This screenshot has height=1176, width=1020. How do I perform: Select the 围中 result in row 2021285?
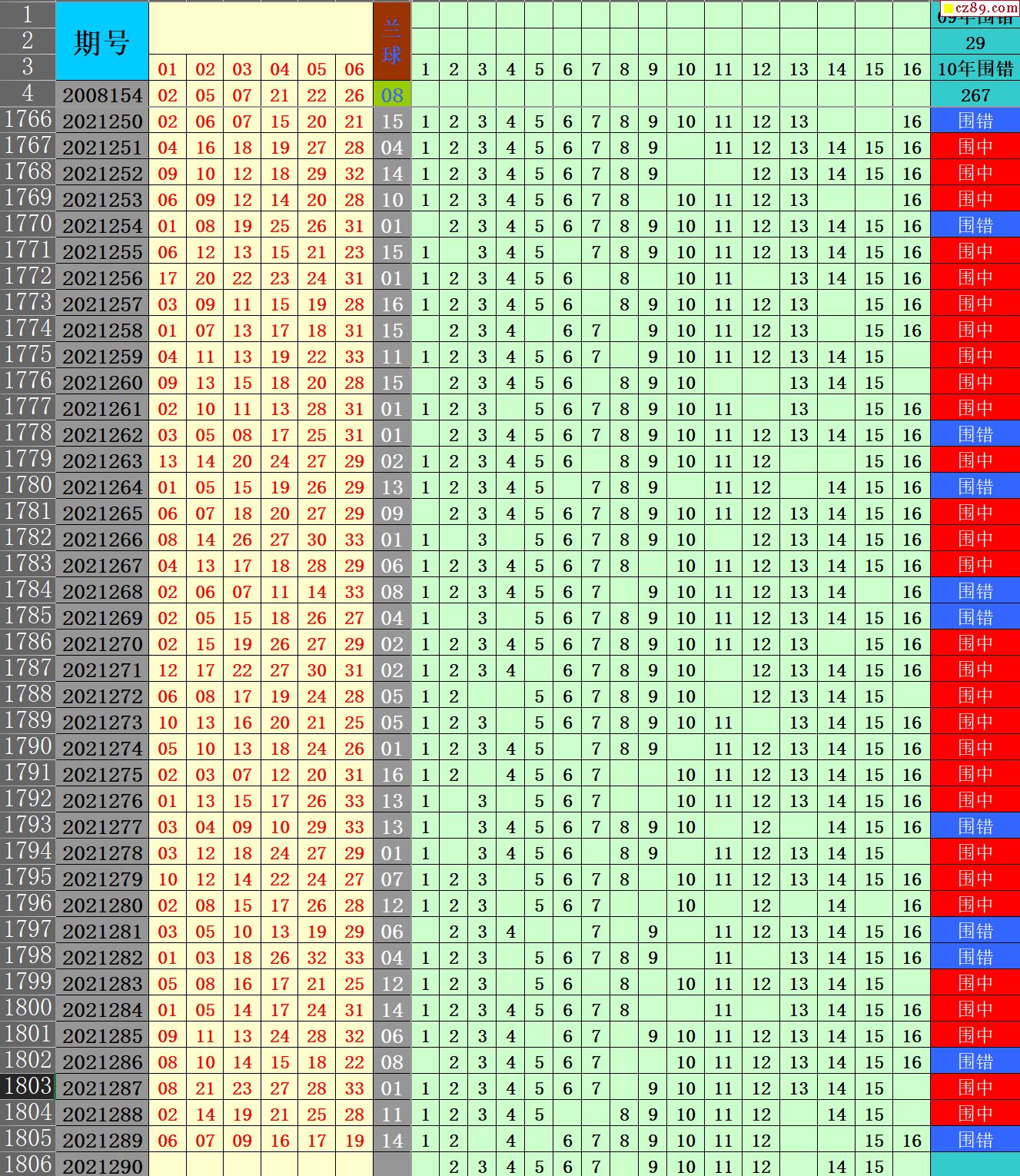click(x=975, y=1035)
